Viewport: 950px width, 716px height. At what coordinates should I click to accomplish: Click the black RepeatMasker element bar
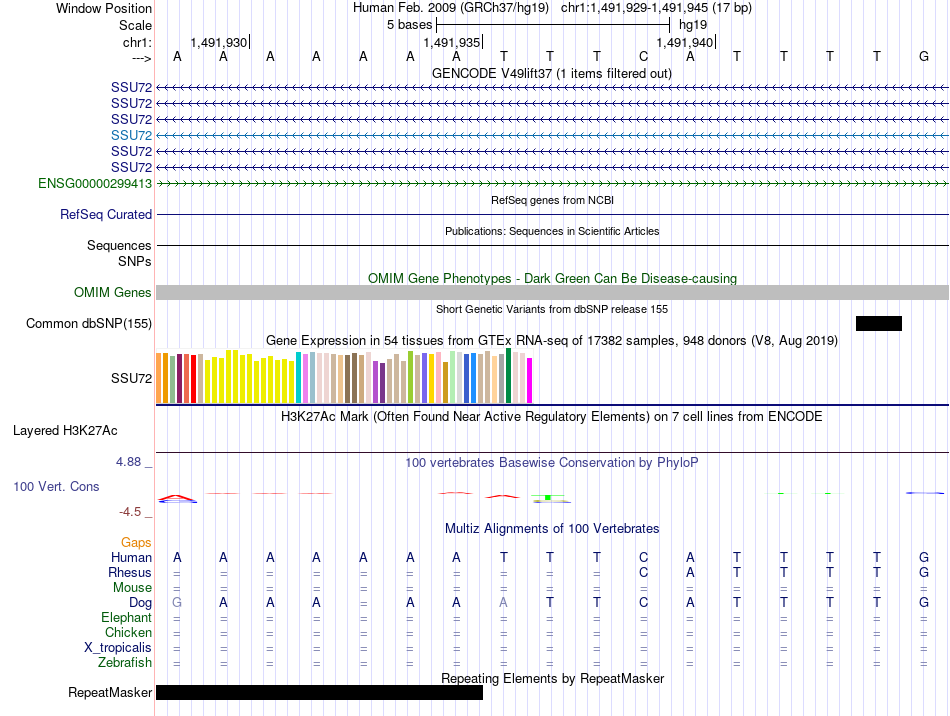click(x=319, y=692)
